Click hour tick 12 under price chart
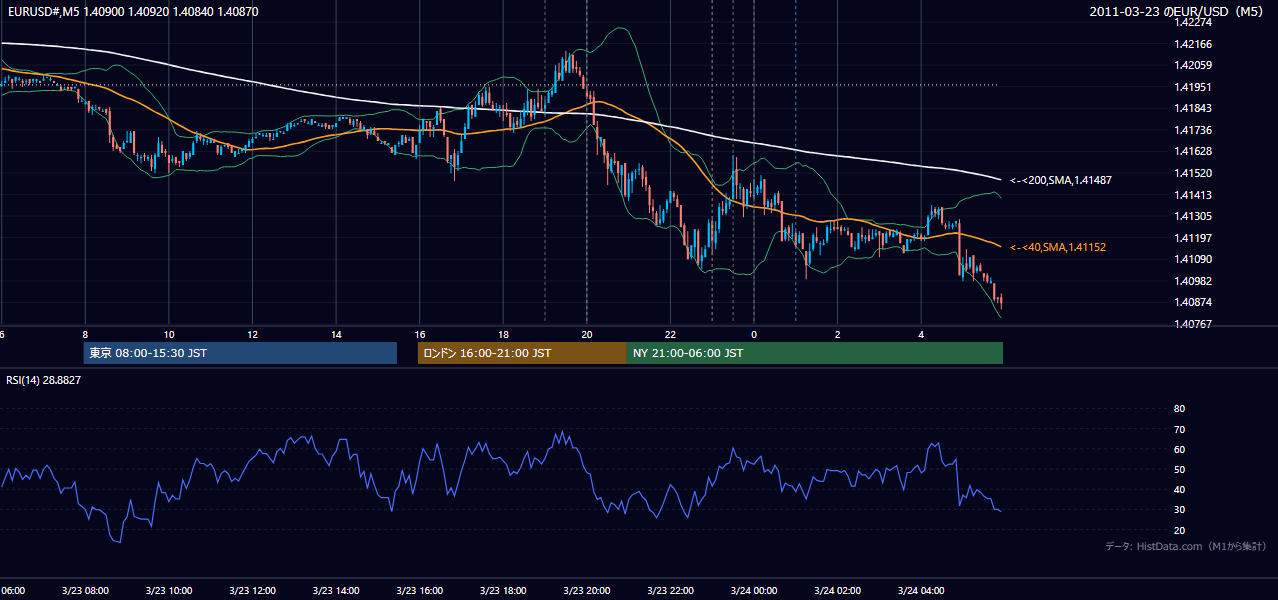This screenshot has width=1278, height=600. coord(252,334)
